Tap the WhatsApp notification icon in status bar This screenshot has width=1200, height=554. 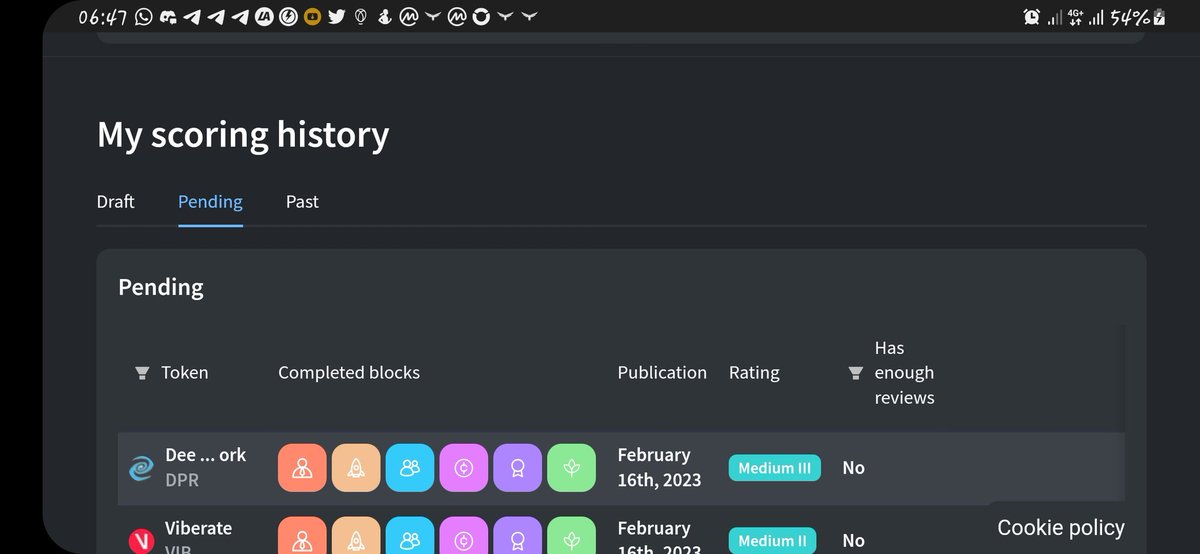(144, 17)
